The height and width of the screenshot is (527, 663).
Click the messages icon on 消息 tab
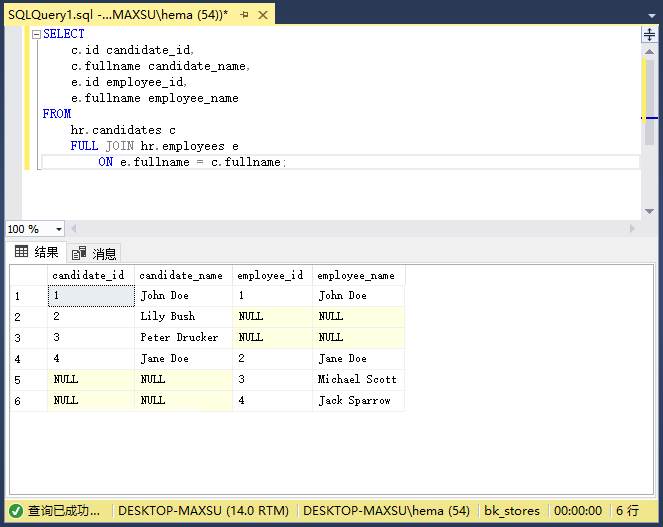[x=79, y=253]
